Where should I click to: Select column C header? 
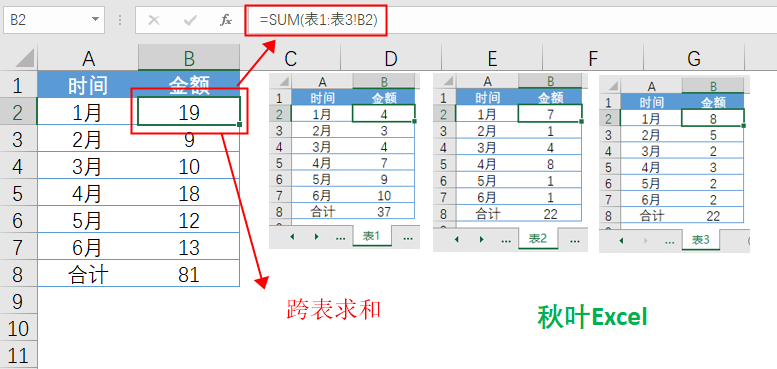[290, 58]
